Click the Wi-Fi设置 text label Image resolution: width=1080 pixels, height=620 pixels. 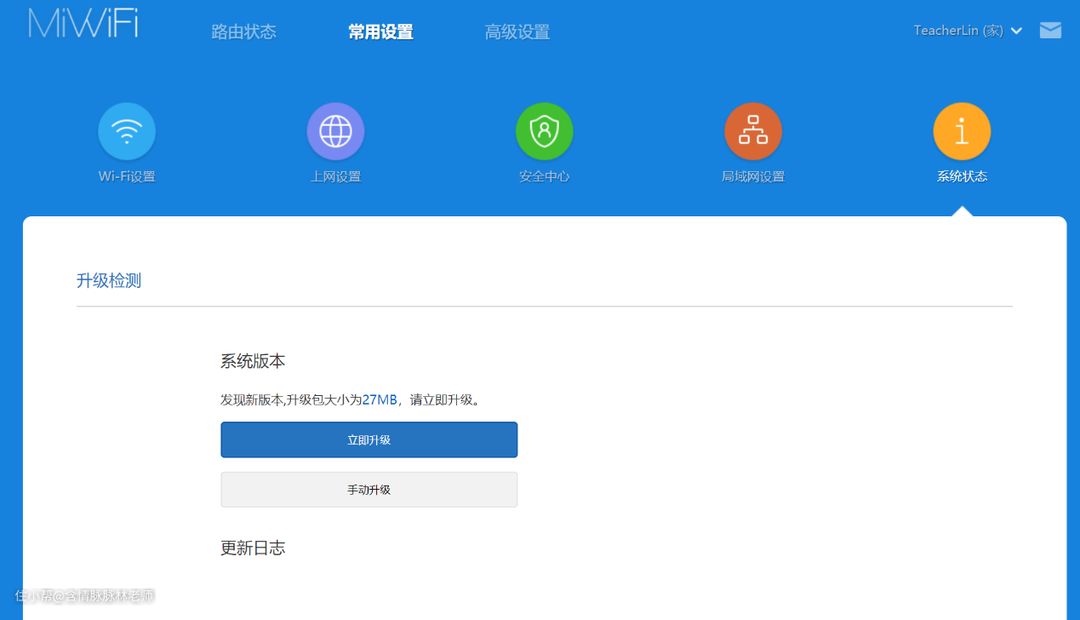click(x=127, y=177)
